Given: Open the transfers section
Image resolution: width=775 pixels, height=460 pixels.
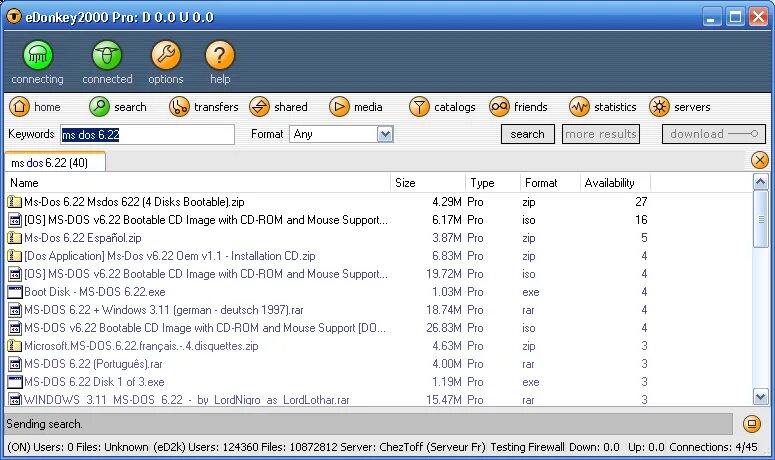Looking at the screenshot, I should 204,107.
